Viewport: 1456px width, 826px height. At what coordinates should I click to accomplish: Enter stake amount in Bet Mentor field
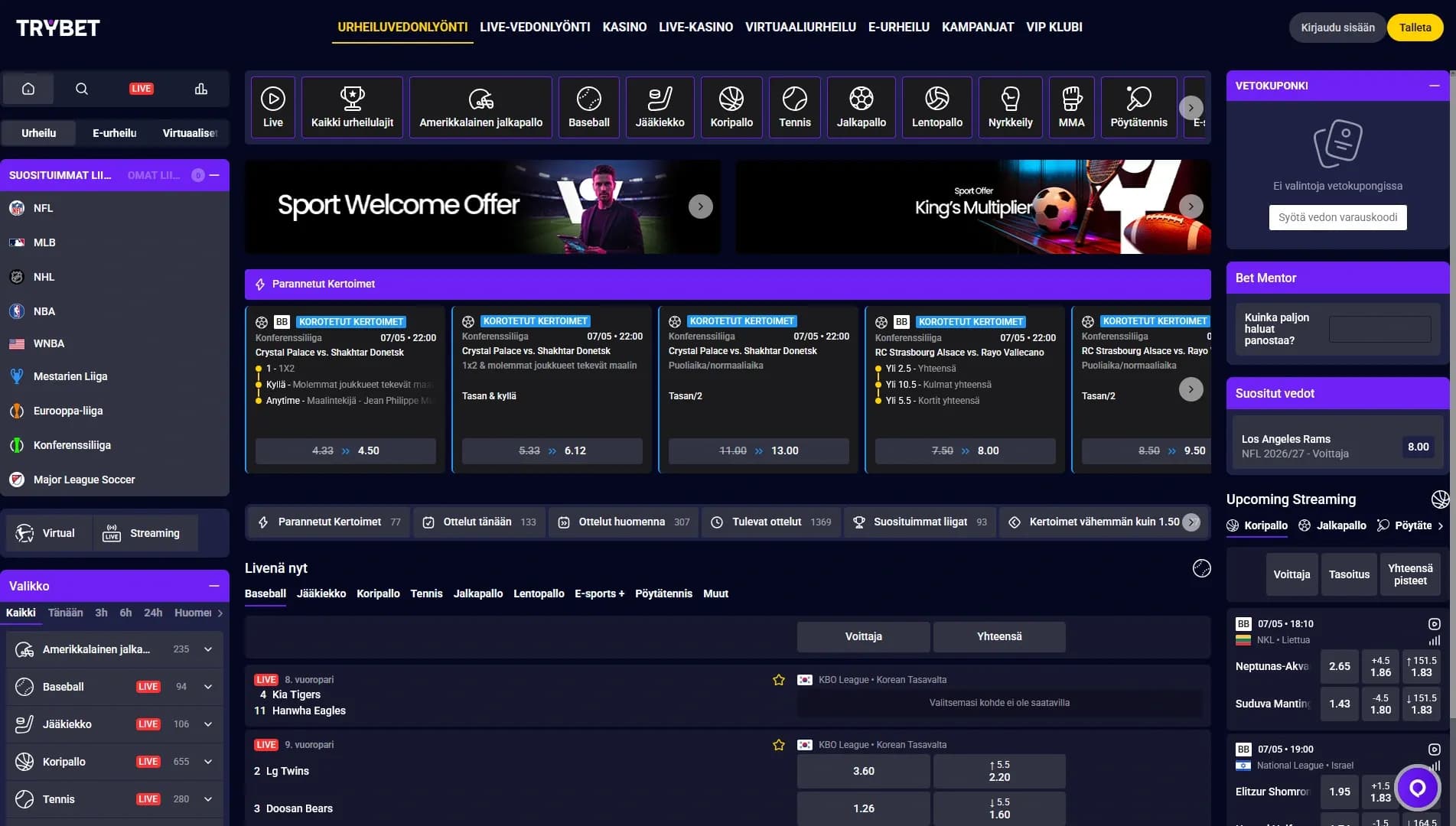click(x=1380, y=329)
